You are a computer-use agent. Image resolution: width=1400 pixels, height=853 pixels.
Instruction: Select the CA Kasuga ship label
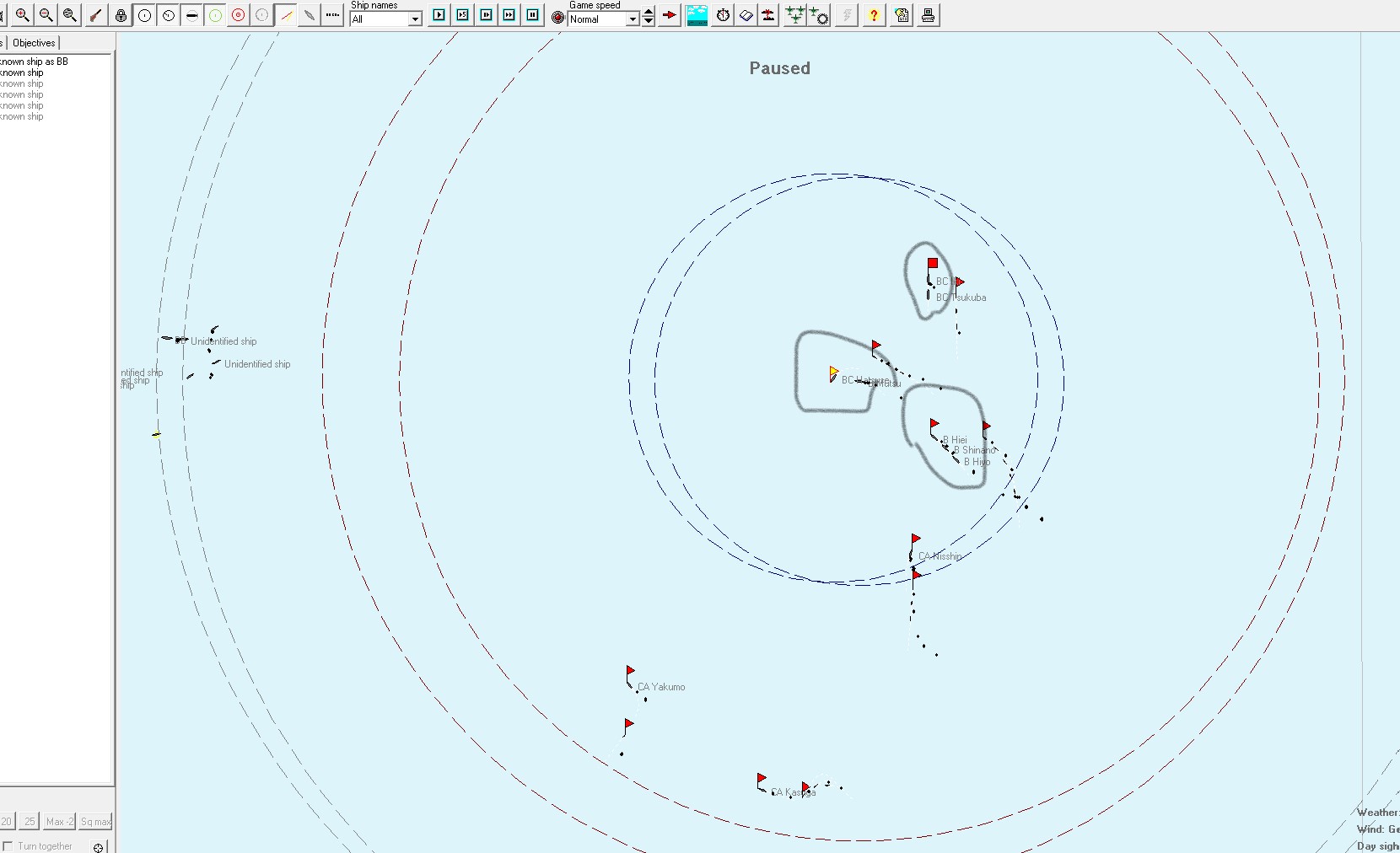794,792
